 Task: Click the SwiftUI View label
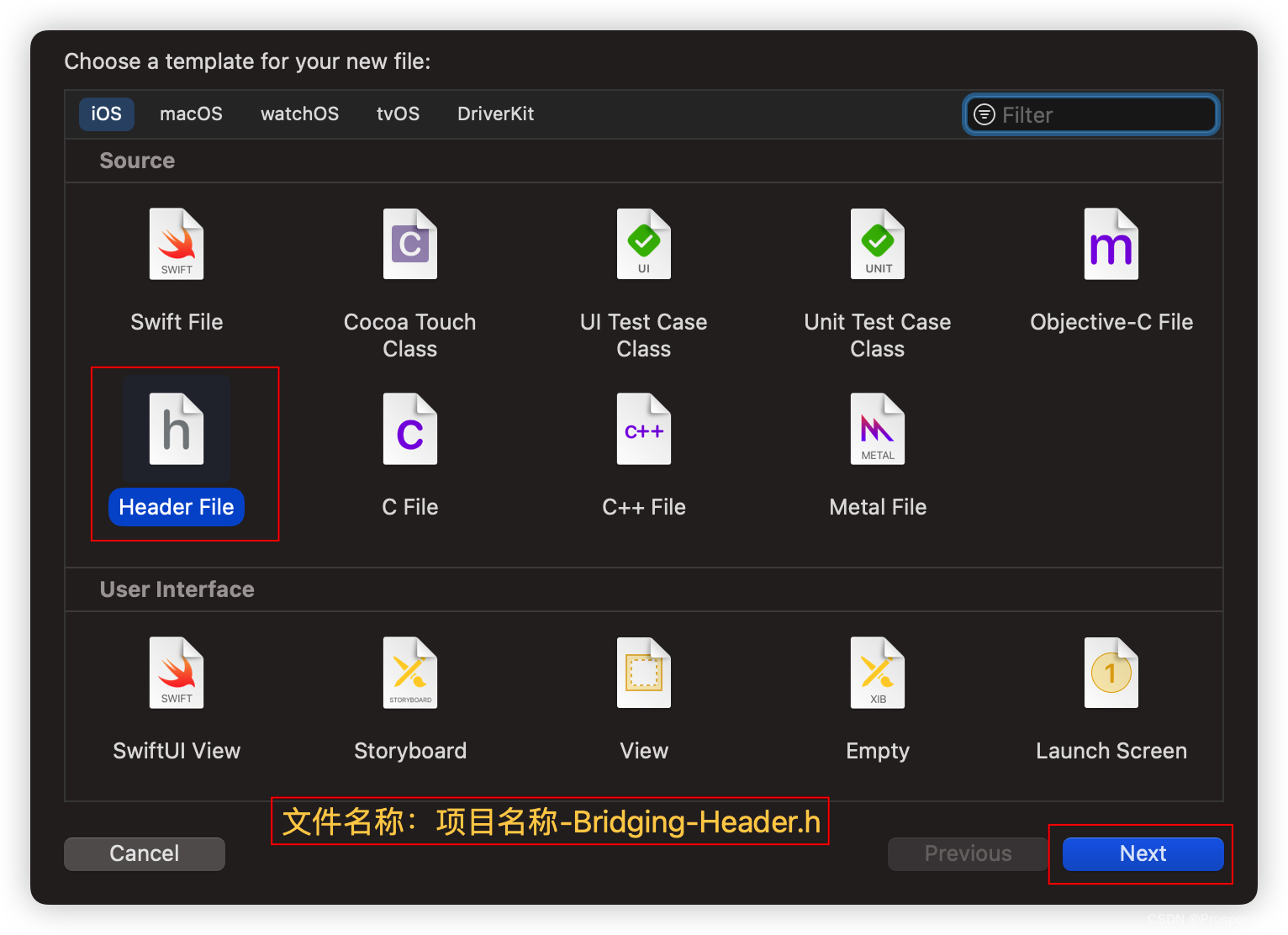point(177,751)
